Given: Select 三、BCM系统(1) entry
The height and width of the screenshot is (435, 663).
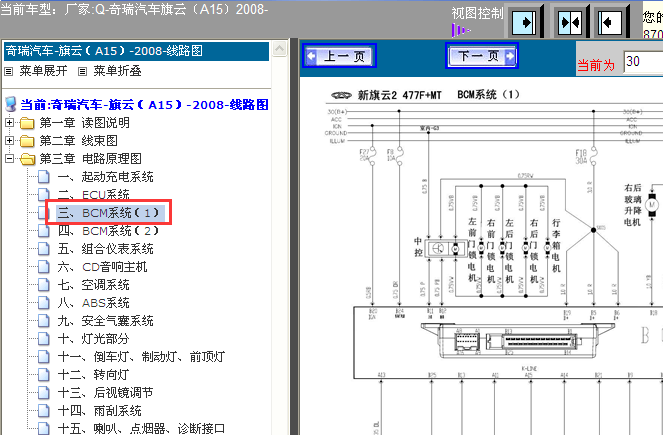Looking at the screenshot, I should (x=108, y=213).
